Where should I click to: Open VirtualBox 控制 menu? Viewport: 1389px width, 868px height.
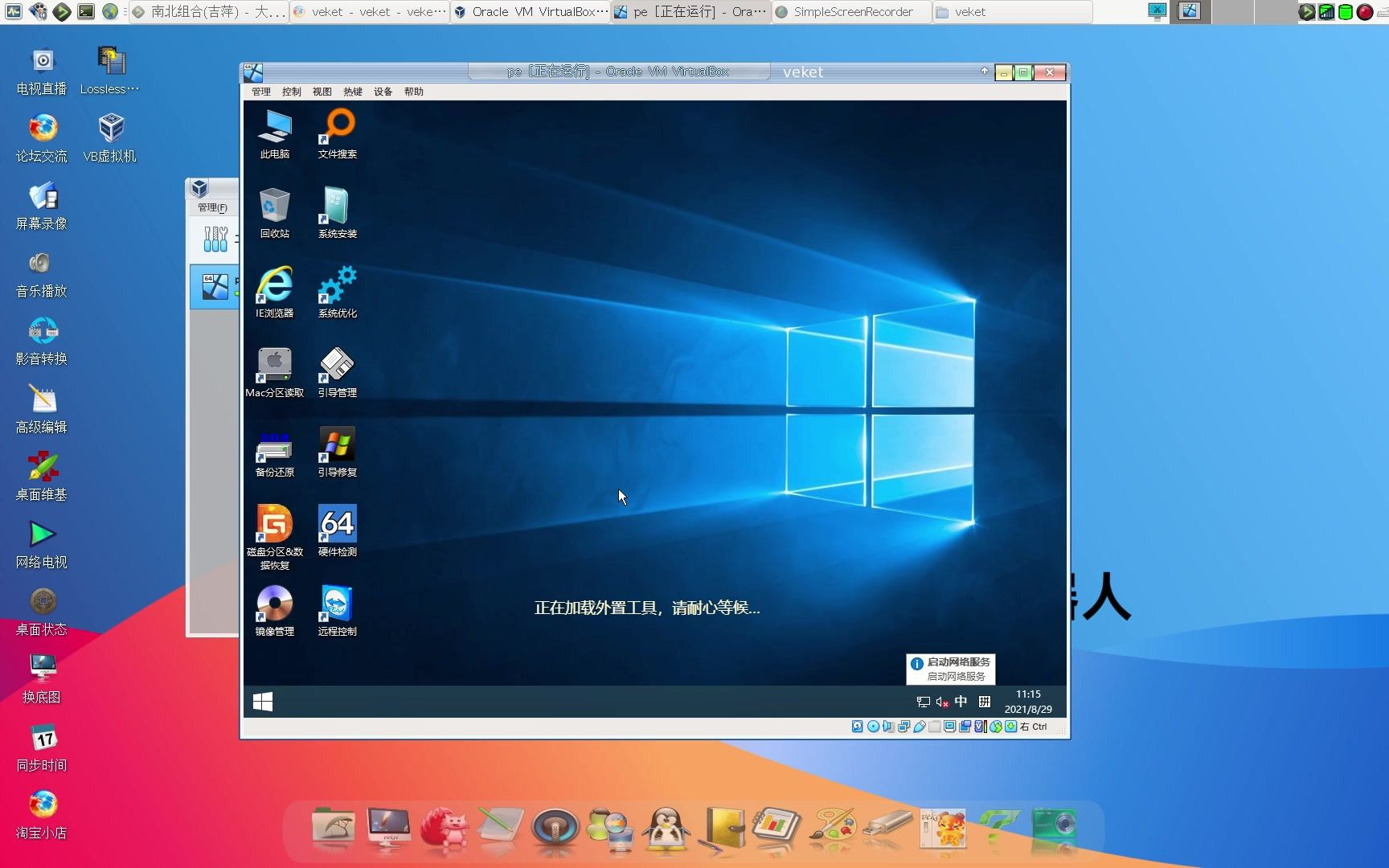click(292, 92)
